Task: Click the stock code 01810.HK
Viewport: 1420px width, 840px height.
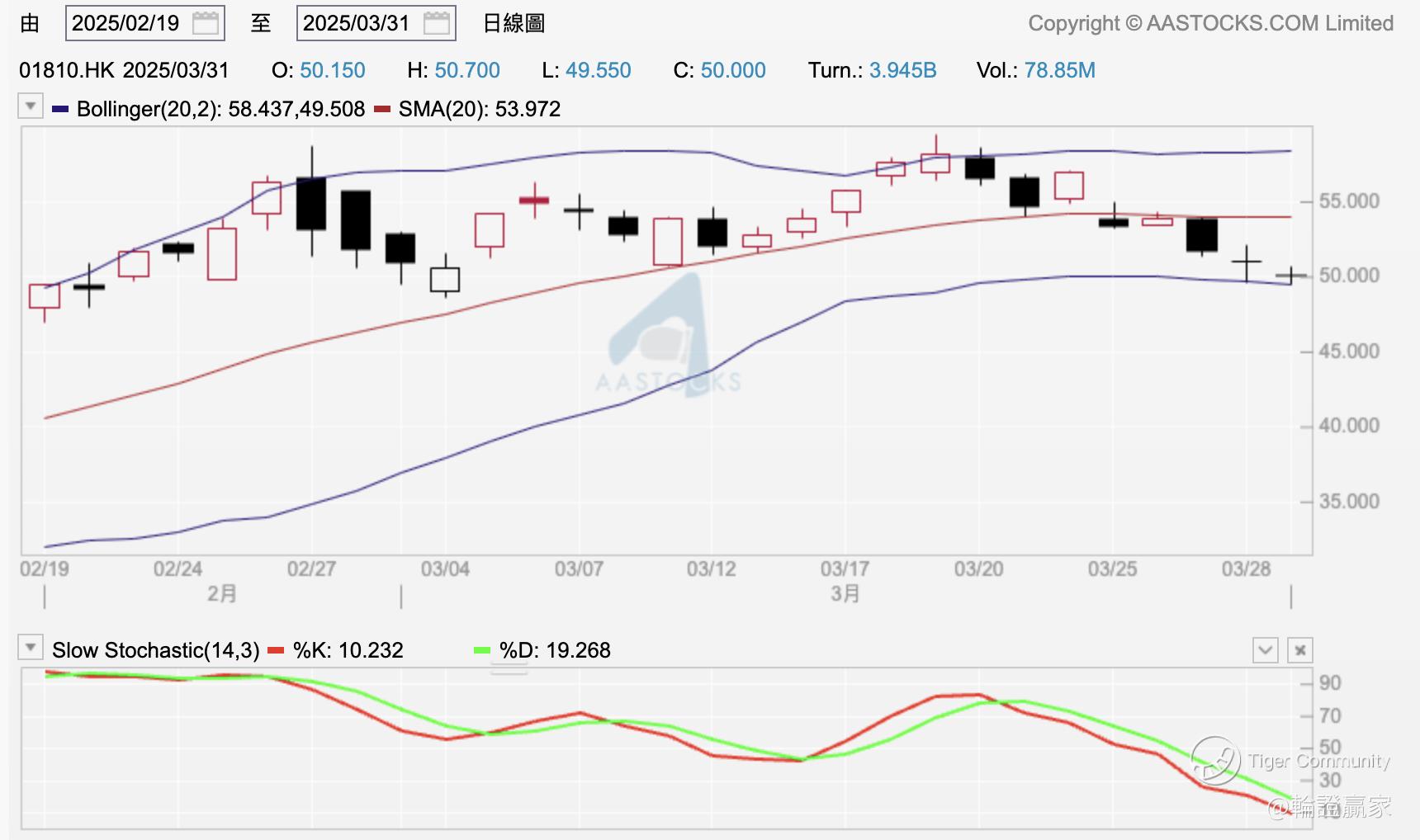Action: tap(67, 70)
